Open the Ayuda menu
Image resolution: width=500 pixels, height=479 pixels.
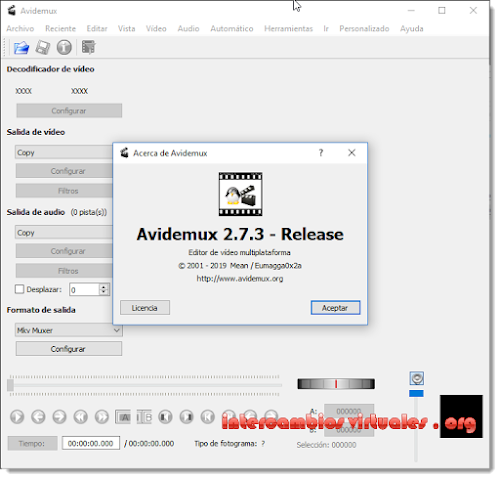tap(412, 29)
